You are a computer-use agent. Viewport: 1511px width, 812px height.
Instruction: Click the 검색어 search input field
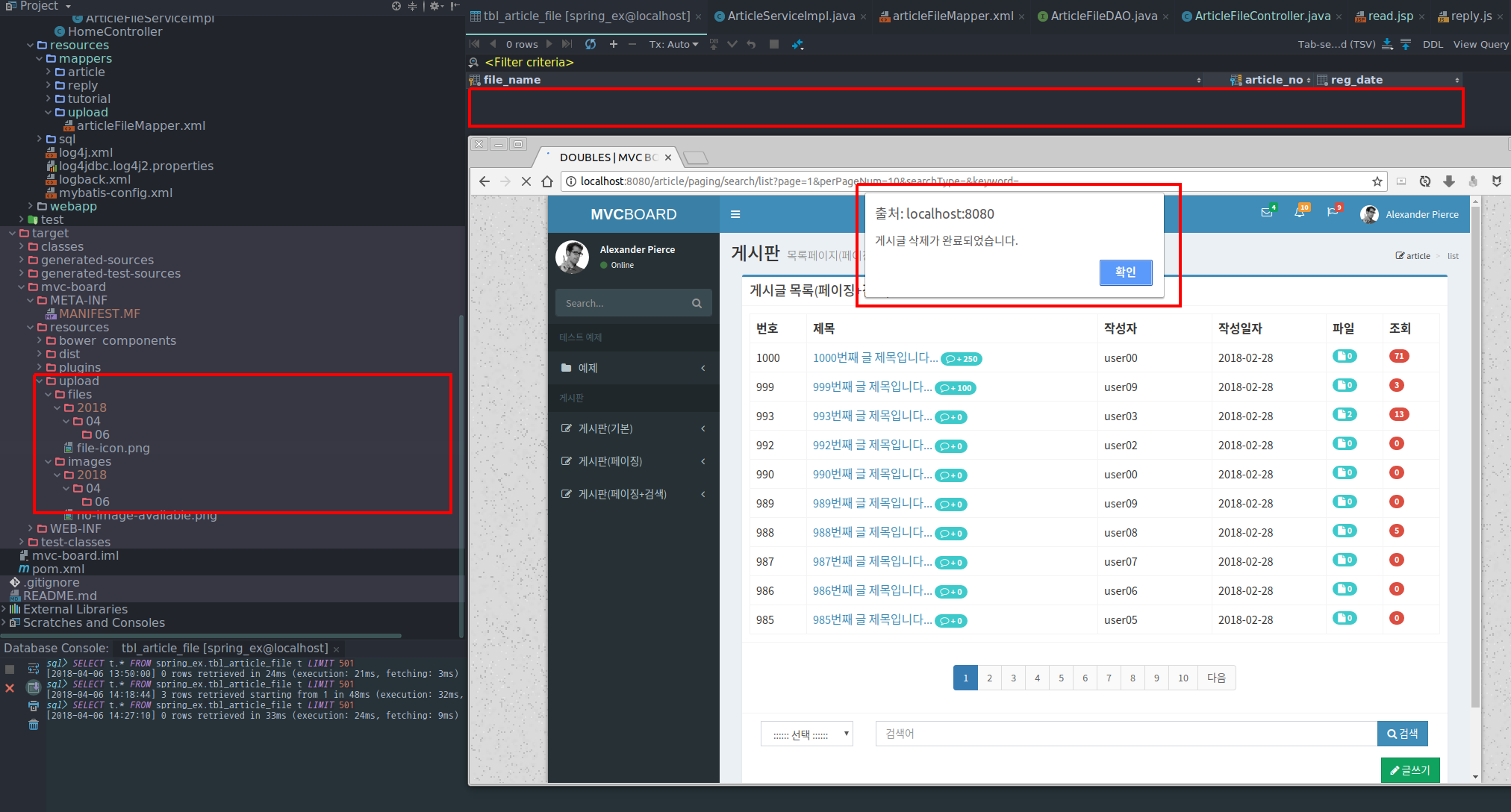[x=1125, y=734]
